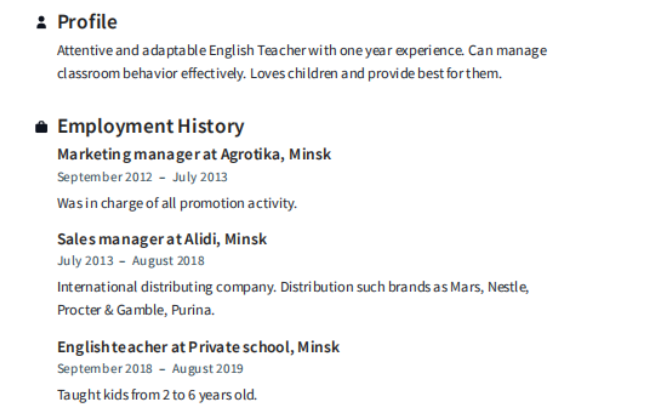This screenshot has height=415, width=649.
Task: Click the line 'International distributing company'
Action: pyautogui.click(x=293, y=287)
